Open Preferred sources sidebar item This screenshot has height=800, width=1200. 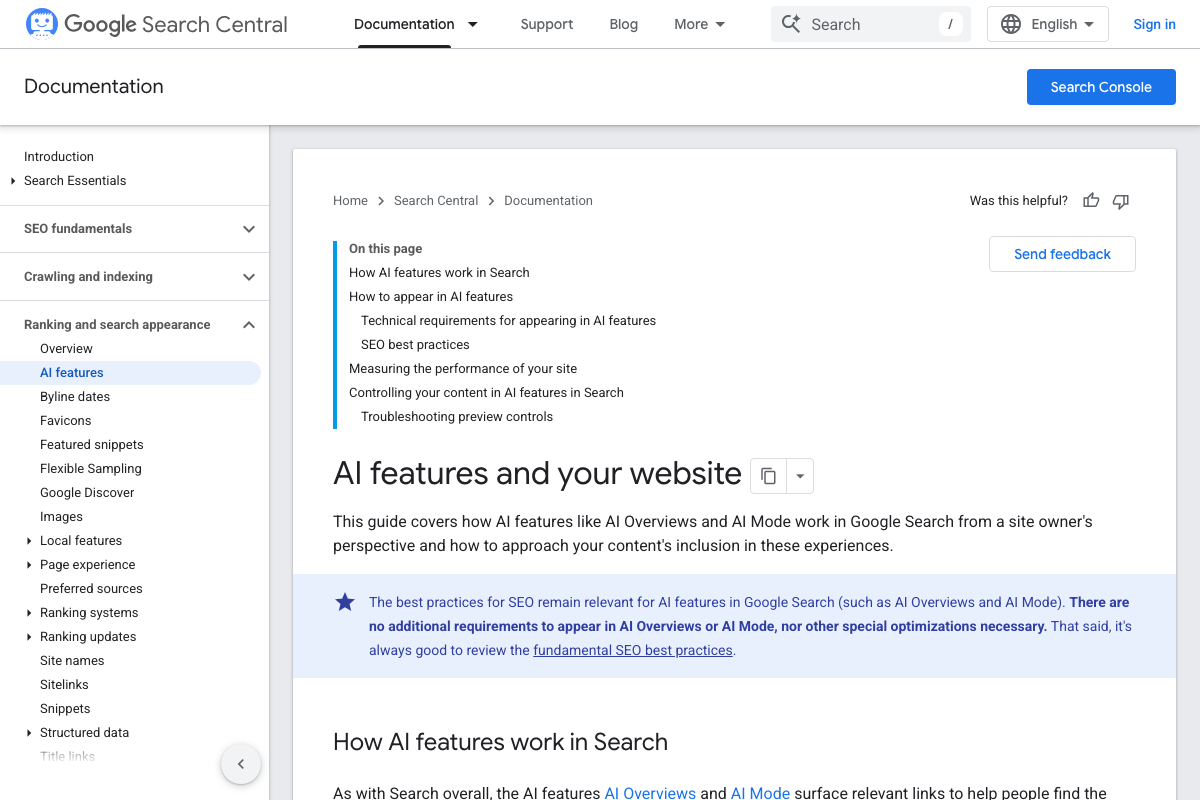[91, 589]
